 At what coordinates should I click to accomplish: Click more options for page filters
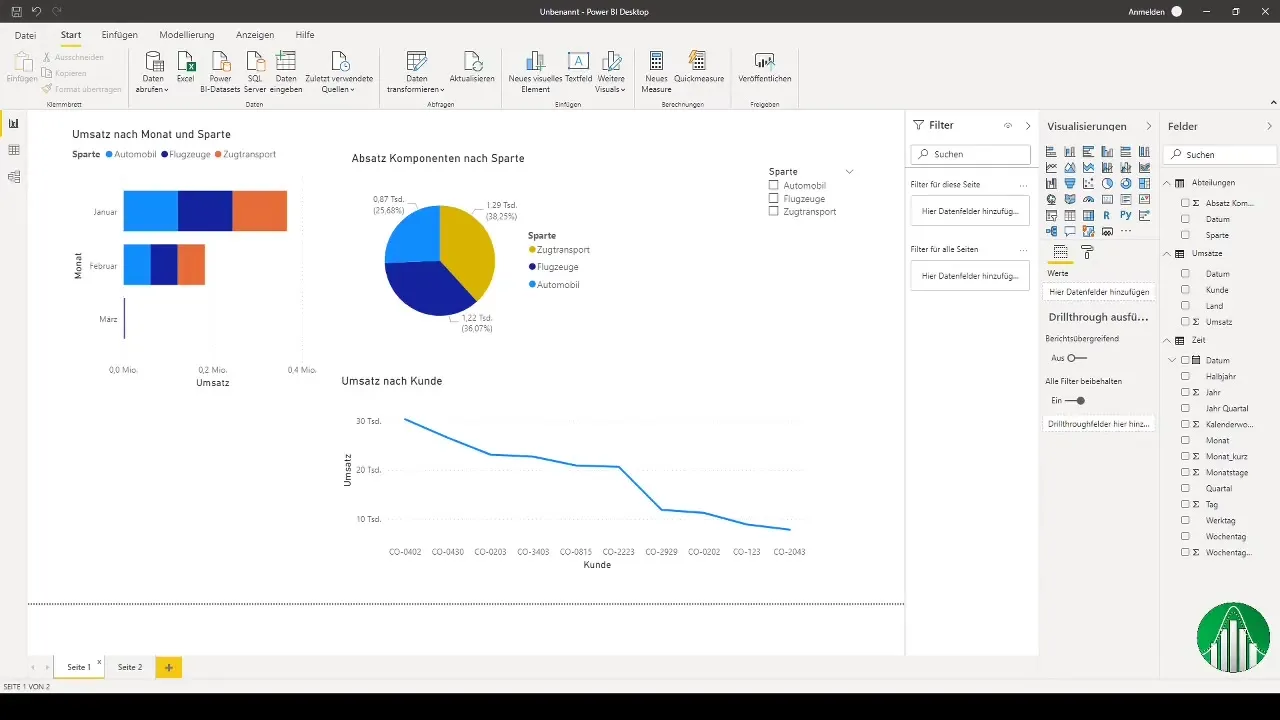point(1022,186)
